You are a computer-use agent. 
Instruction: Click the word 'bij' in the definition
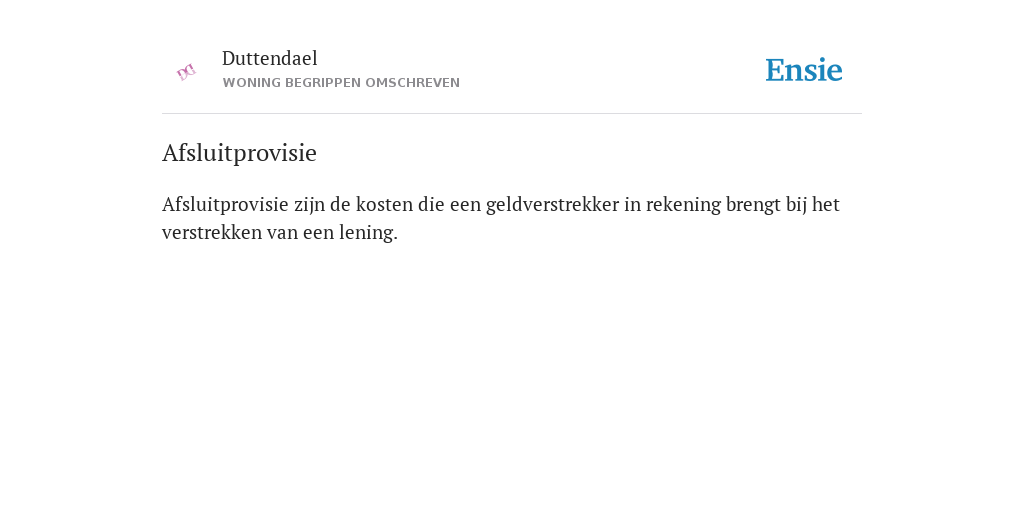pyautogui.click(x=796, y=204)
